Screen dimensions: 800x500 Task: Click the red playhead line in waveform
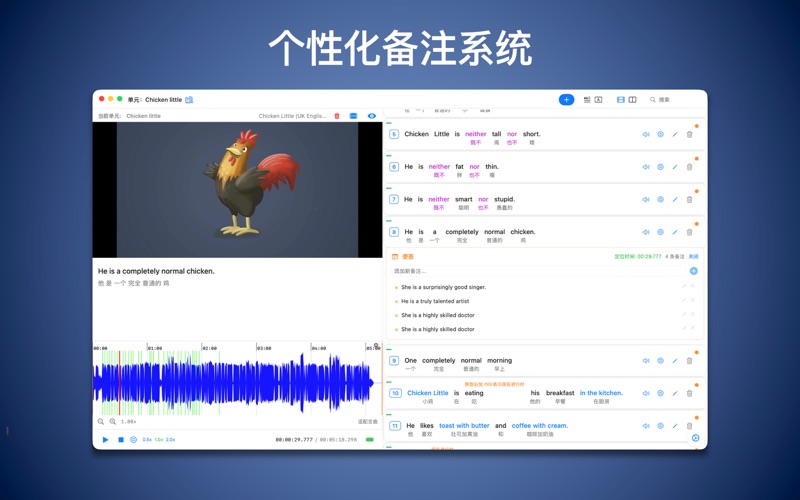pyautogui.click(x=119, y=383)
